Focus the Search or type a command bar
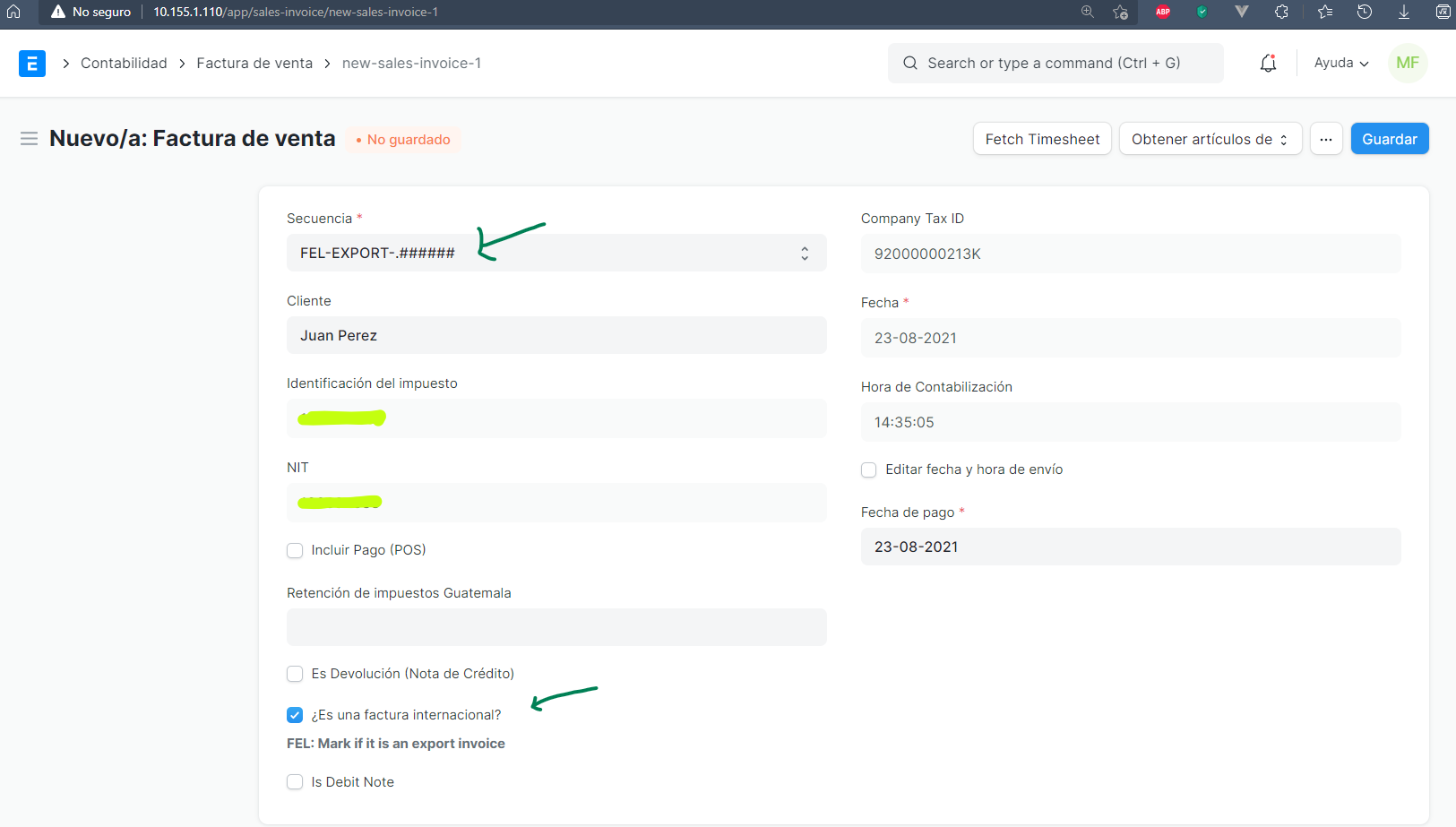1456x827 pixels. click(x=1055, y=63)
